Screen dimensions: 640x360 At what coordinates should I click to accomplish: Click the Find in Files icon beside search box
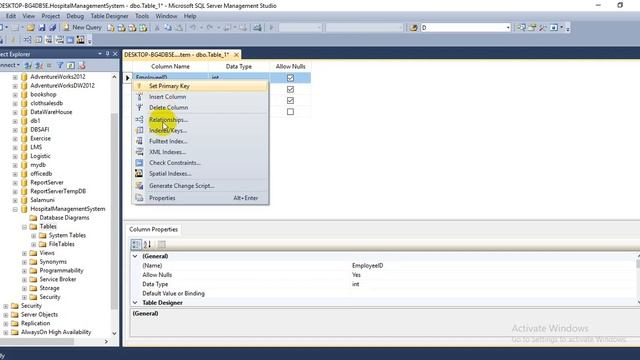coord(413,28)
